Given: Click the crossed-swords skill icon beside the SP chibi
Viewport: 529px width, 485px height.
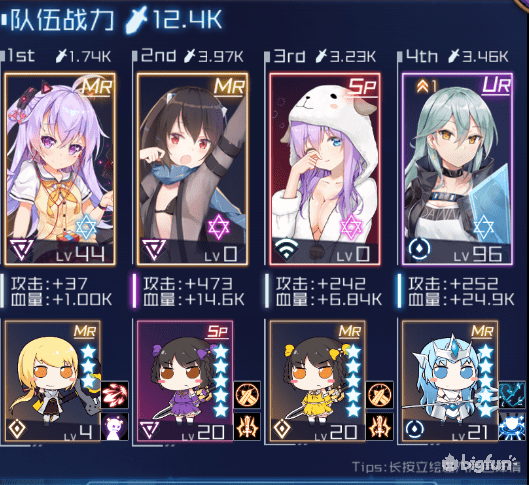Looking at the screenshot, I should tap(247, 395).
